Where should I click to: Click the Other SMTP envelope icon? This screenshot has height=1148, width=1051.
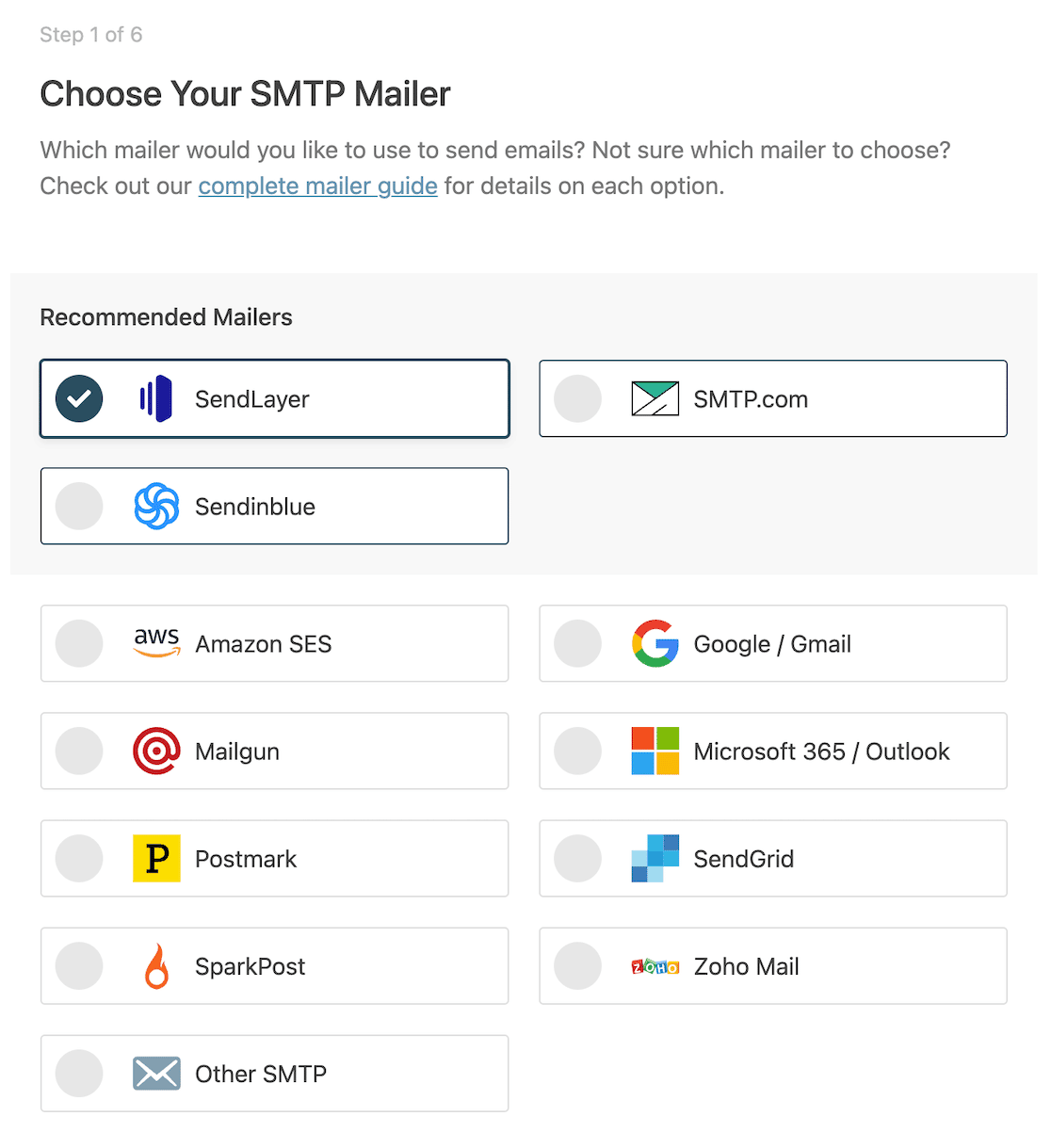(156, 1073)
